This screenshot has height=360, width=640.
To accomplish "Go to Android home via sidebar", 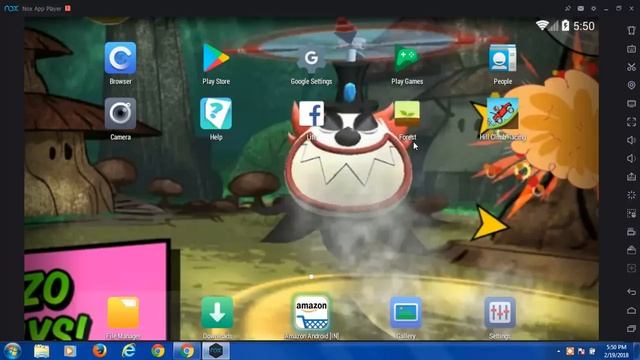I will pos(631,310).
